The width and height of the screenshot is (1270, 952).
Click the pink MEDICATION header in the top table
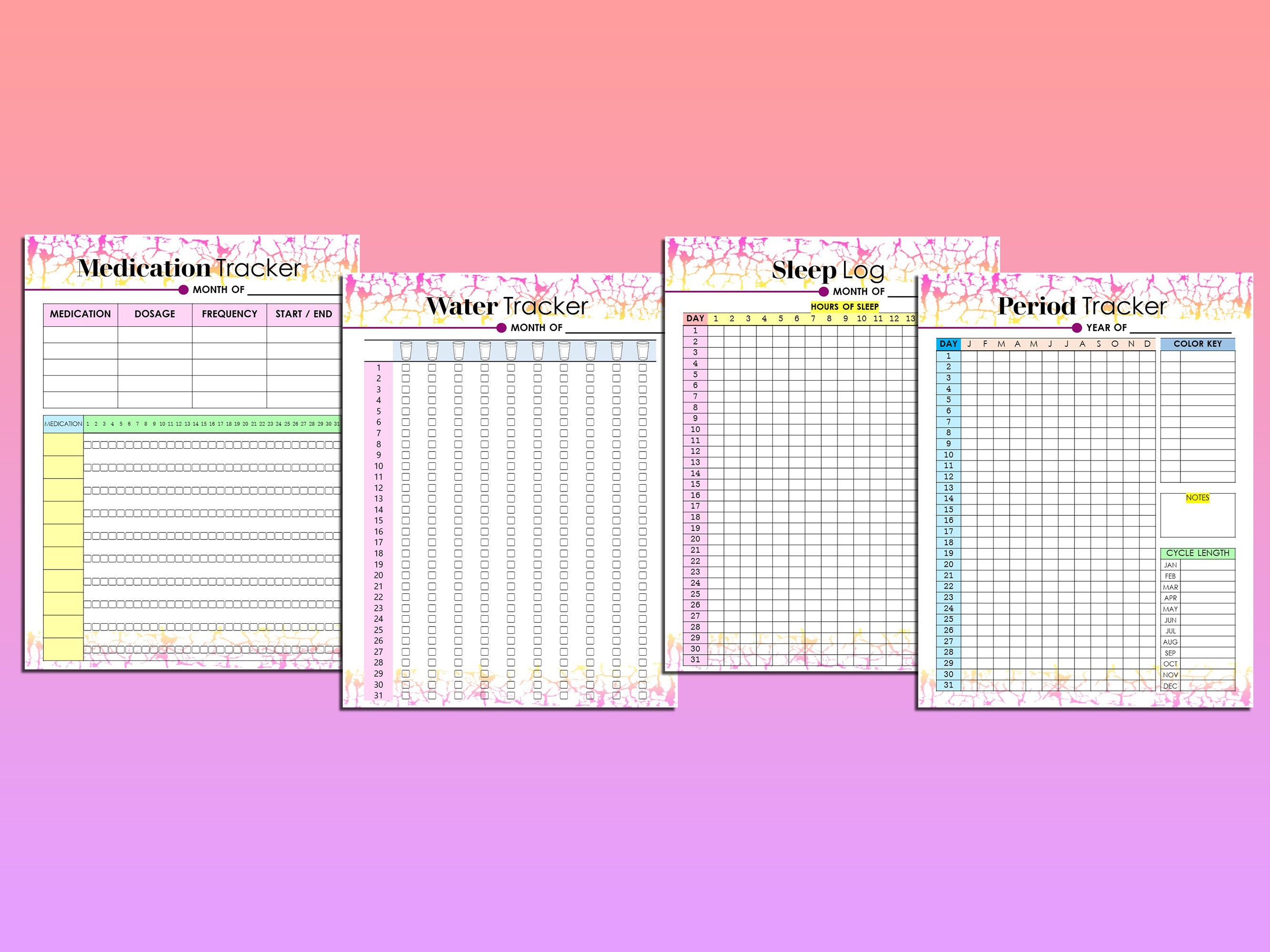[x=80, y=314]
